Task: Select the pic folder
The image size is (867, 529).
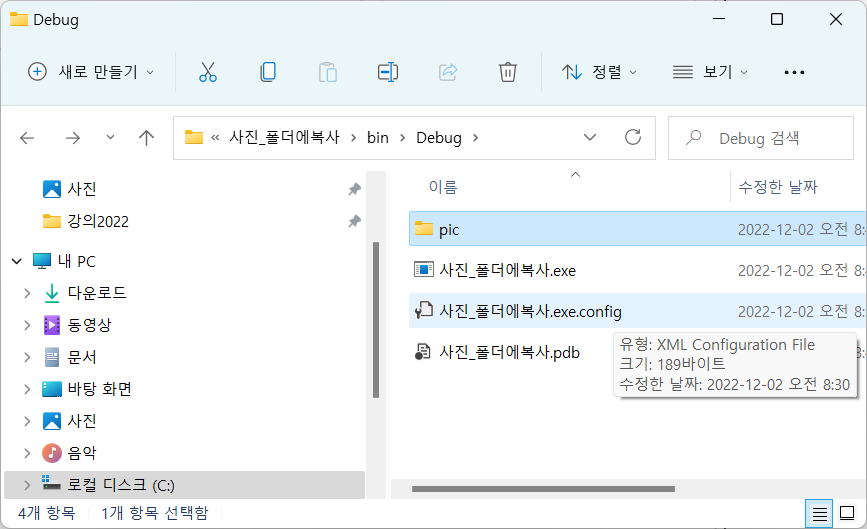Action: (x=637, y=229)
